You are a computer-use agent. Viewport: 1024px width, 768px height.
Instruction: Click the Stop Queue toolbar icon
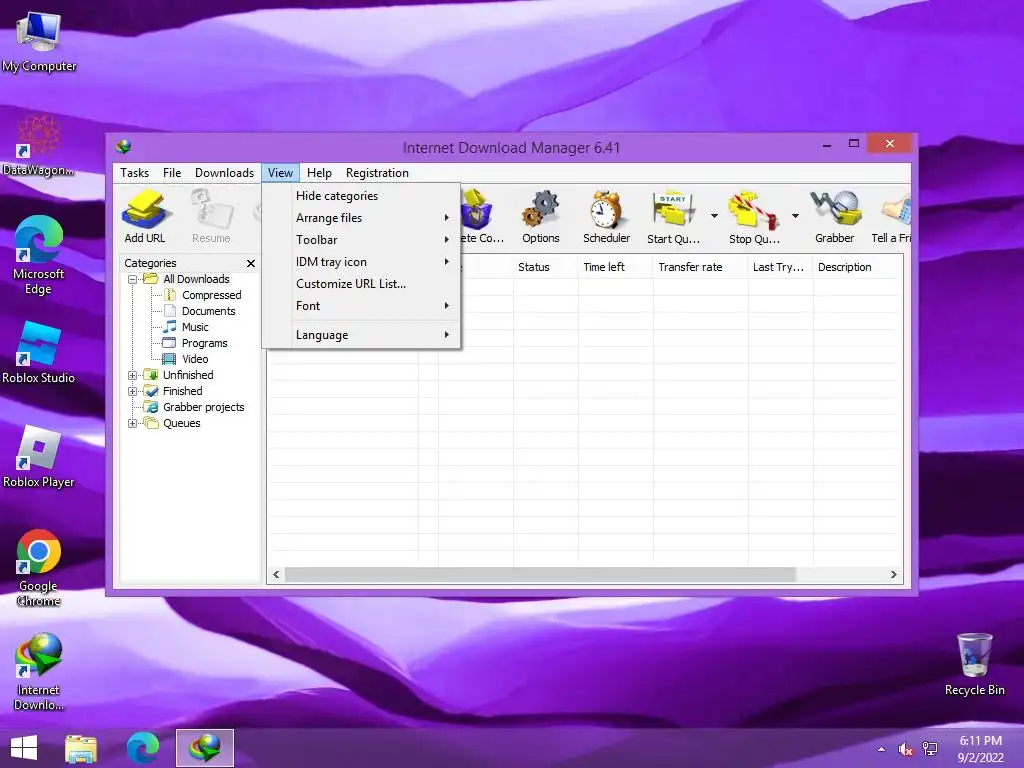(754, 217)
